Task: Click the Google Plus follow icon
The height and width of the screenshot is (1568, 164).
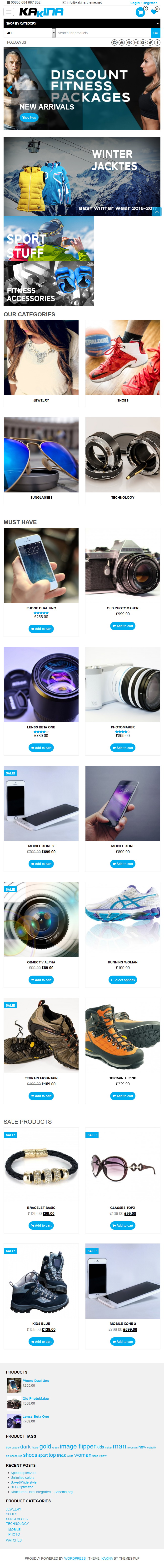Action: [143, 43]
